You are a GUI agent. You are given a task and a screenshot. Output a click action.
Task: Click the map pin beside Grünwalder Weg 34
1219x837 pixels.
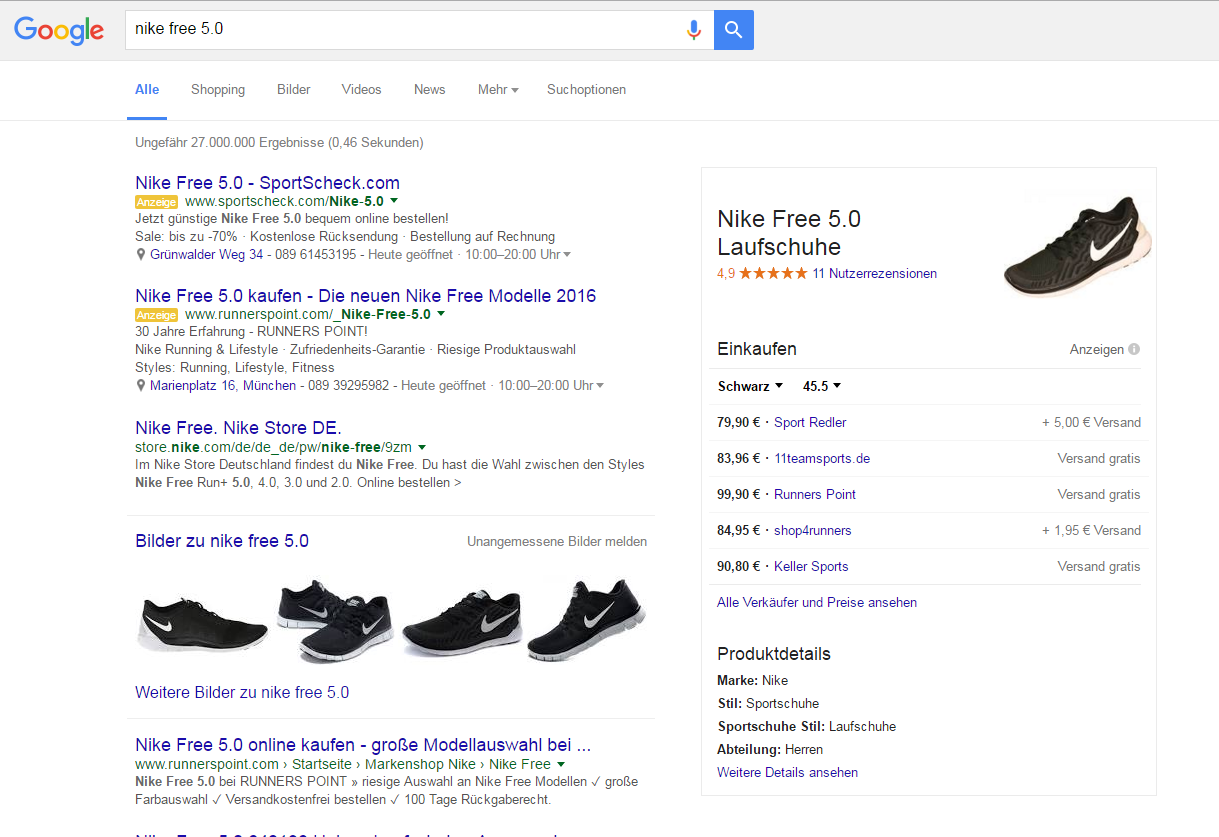click(141, 254)
